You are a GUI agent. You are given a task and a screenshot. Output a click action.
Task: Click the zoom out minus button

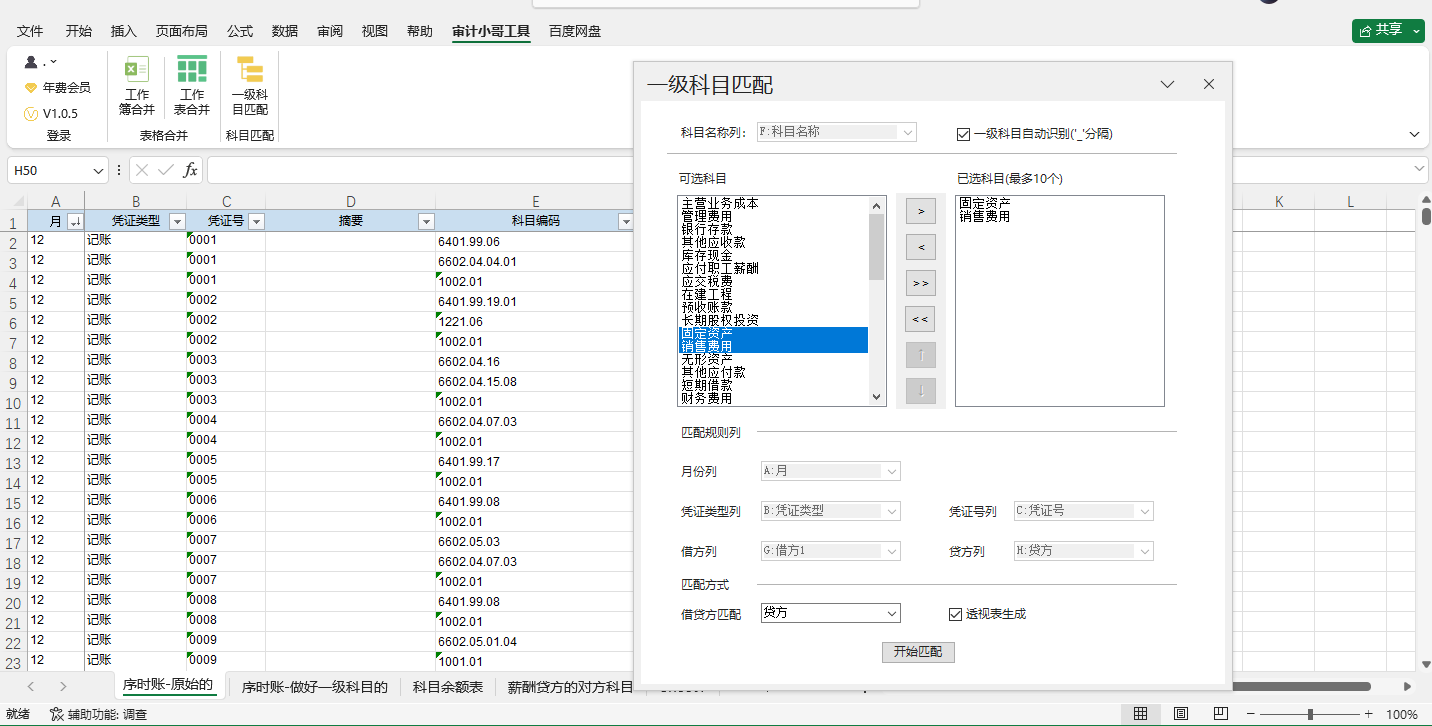(1252, 714)
